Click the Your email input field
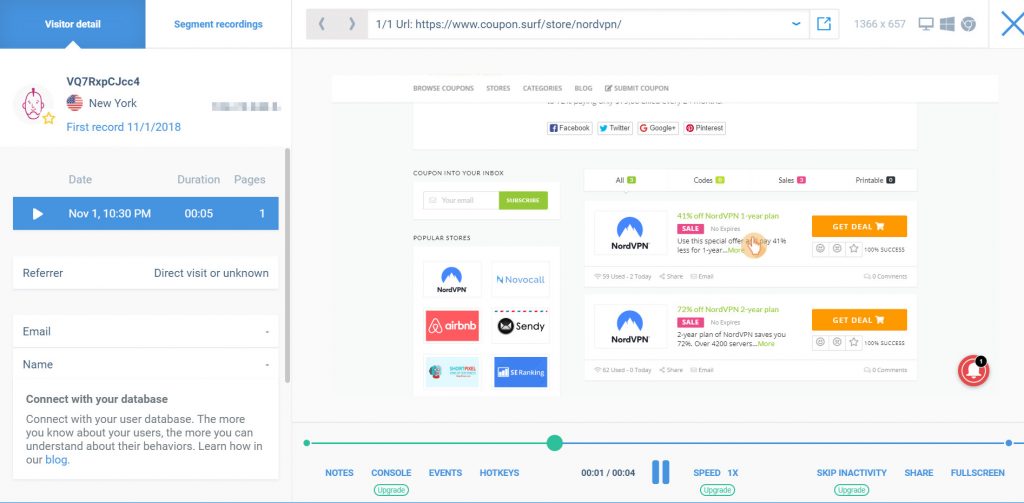Viewport: 1024px width, 503px height. click(x=461, y=201)
